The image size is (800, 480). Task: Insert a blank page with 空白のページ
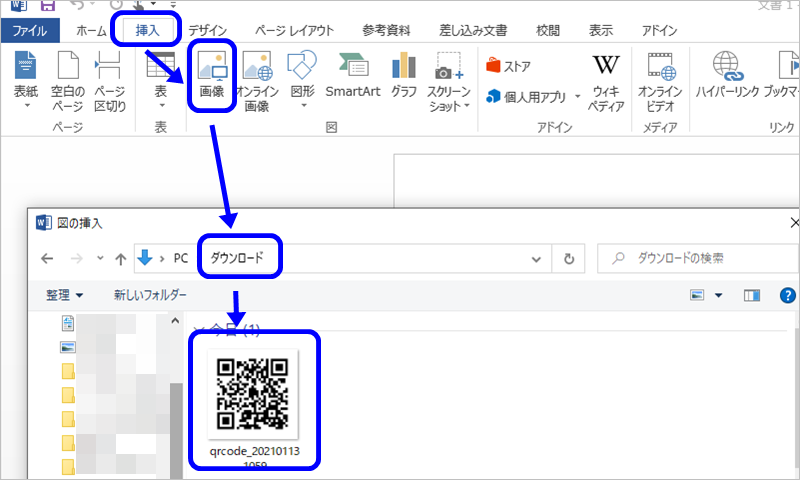tap(68, 82)
